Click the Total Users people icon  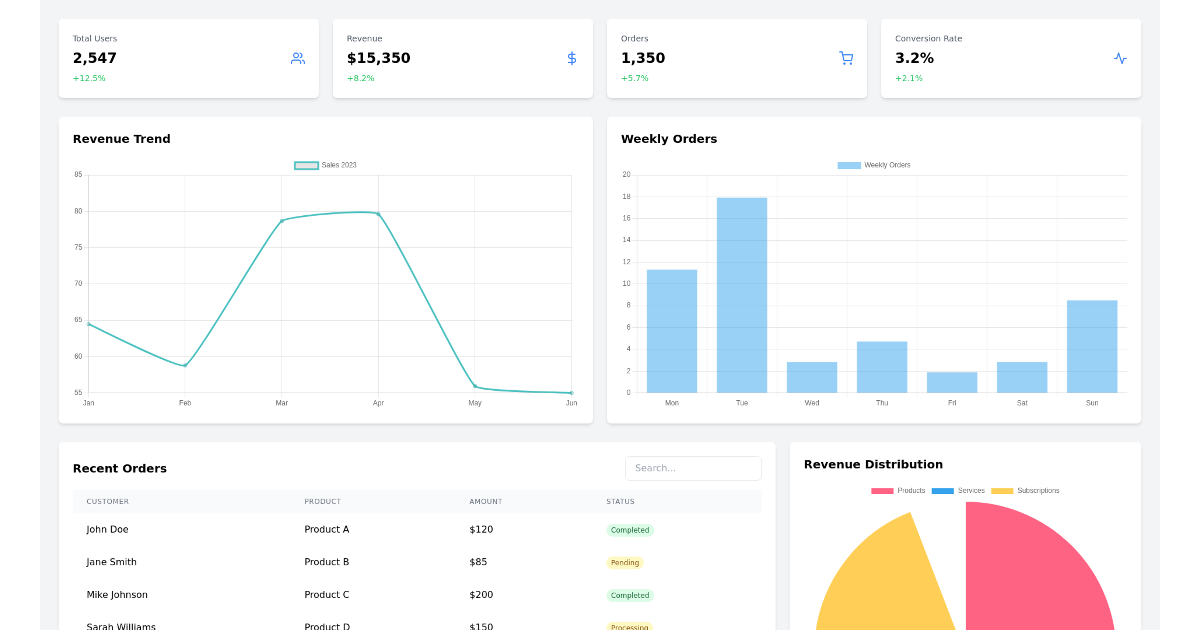click(x=297, y=58)
